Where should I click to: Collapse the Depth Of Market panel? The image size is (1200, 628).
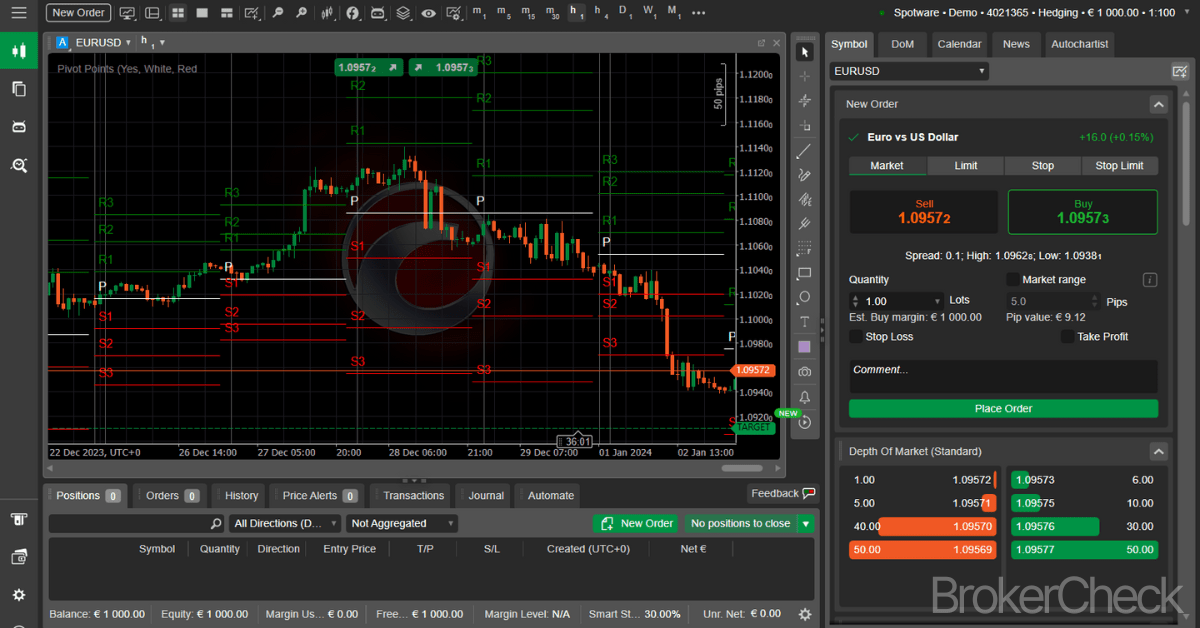[1158, 451]
